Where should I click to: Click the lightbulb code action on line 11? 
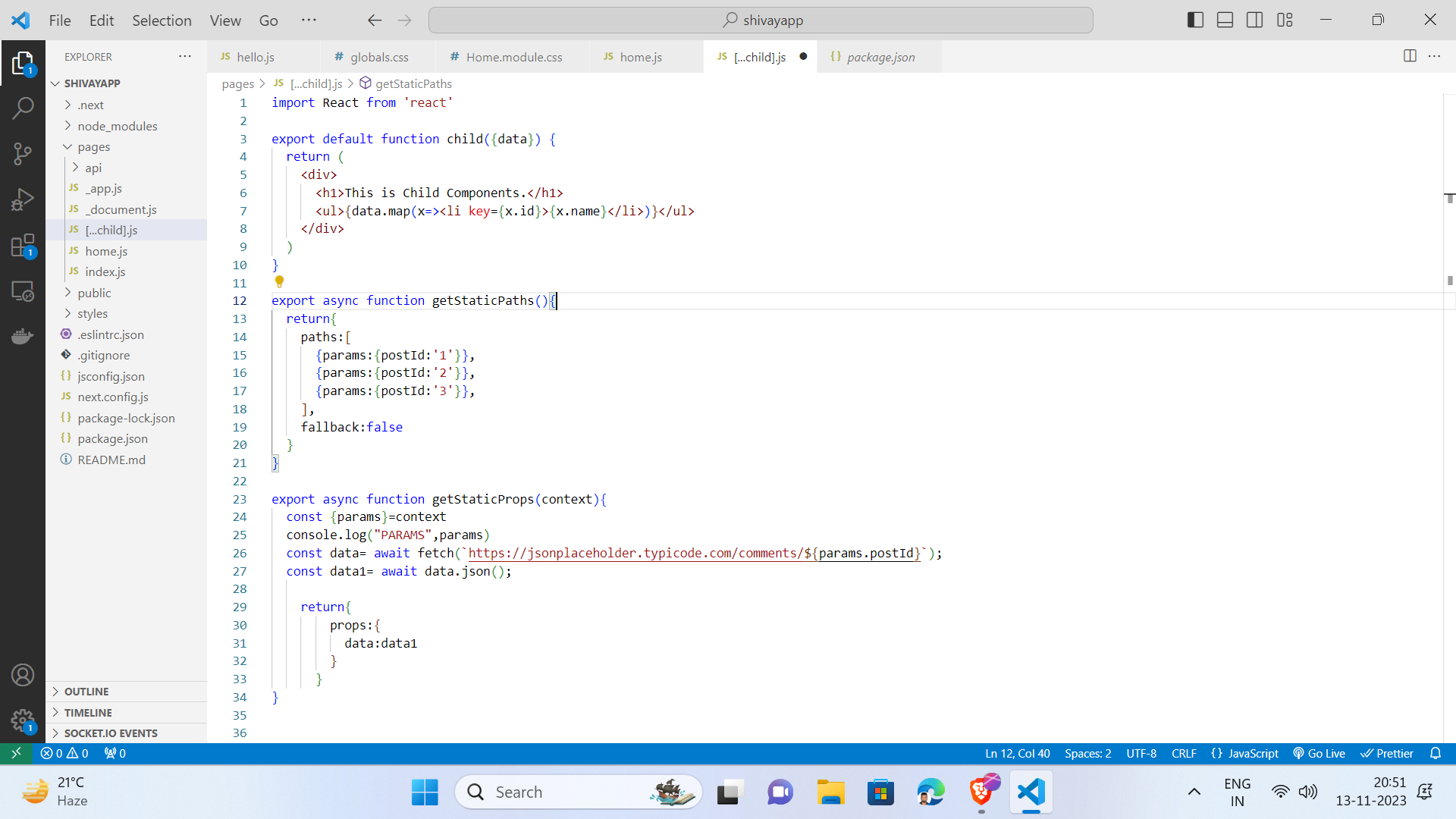[x=279, y=281]
